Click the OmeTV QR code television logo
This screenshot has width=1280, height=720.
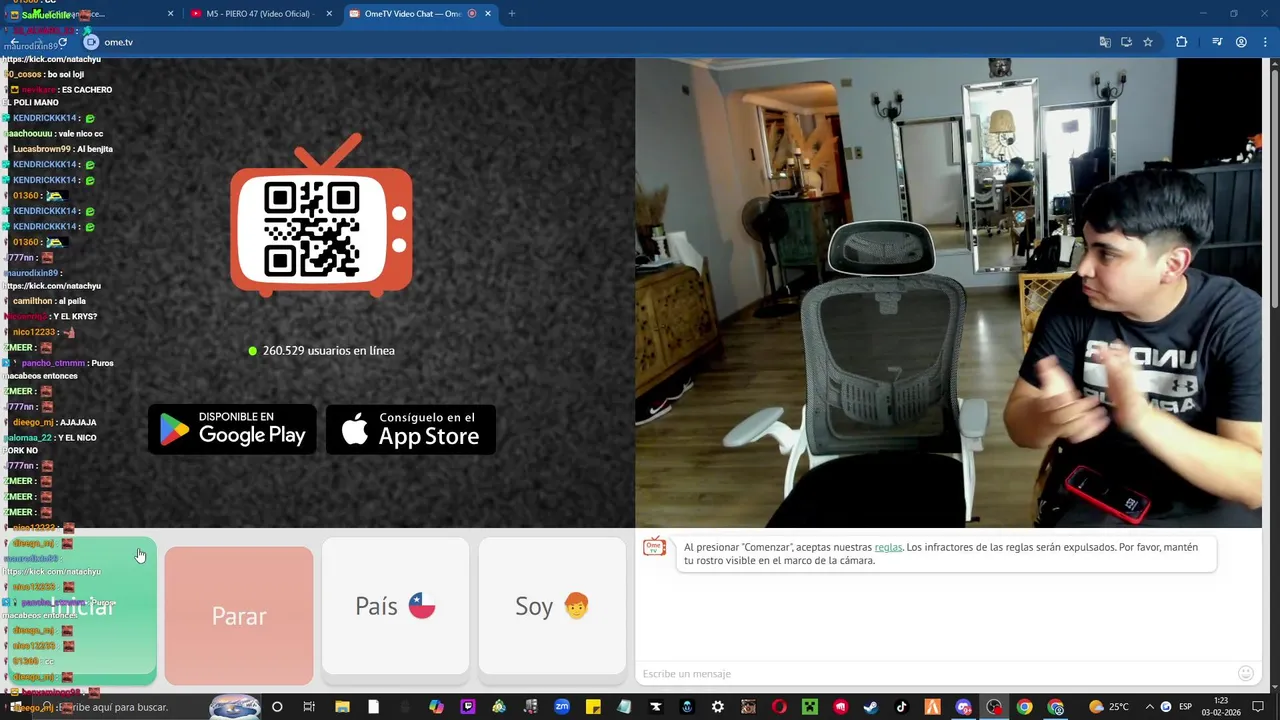click(321, 217)
